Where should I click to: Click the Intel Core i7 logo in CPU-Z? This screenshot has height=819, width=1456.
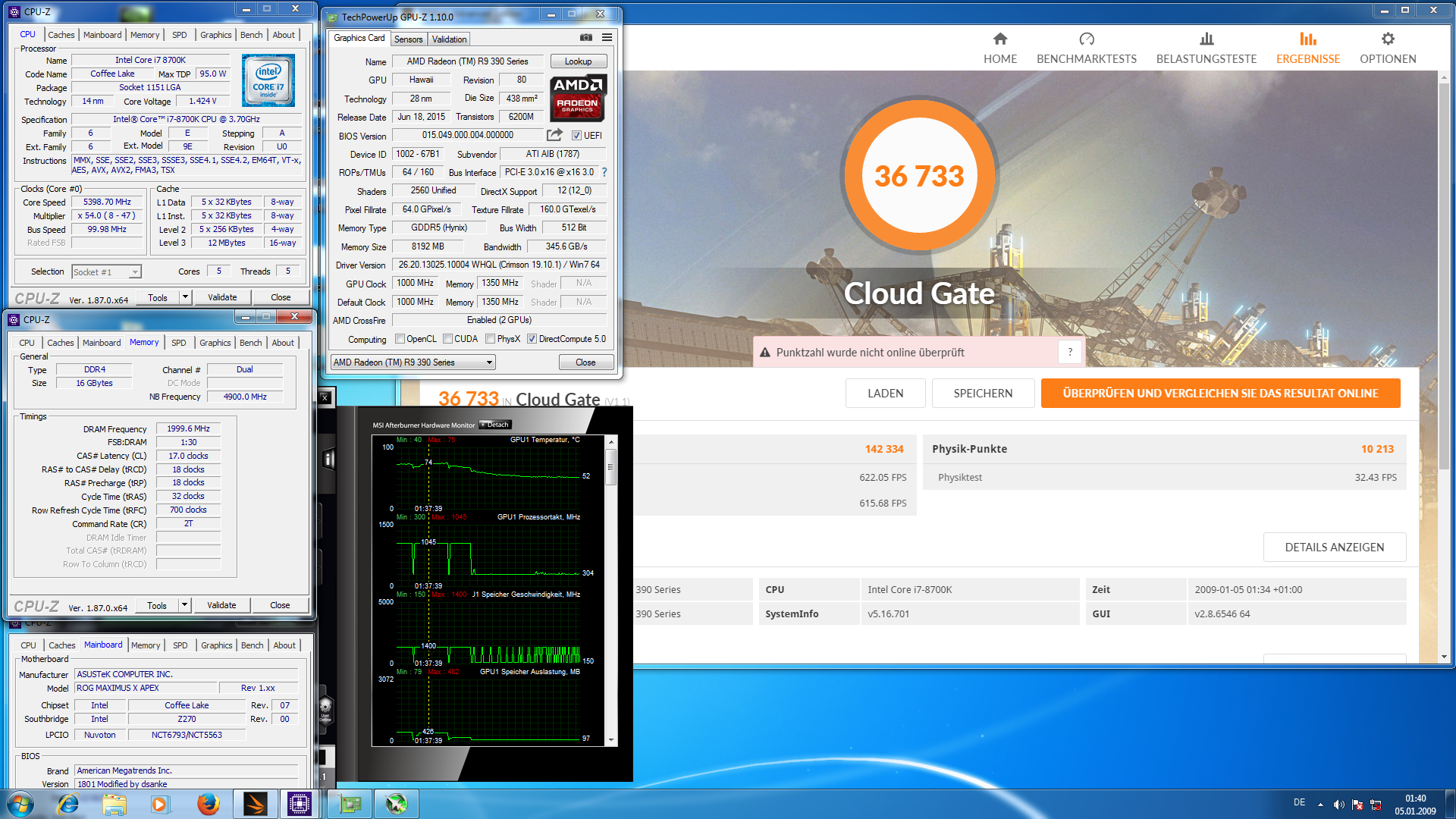(268, 80)
